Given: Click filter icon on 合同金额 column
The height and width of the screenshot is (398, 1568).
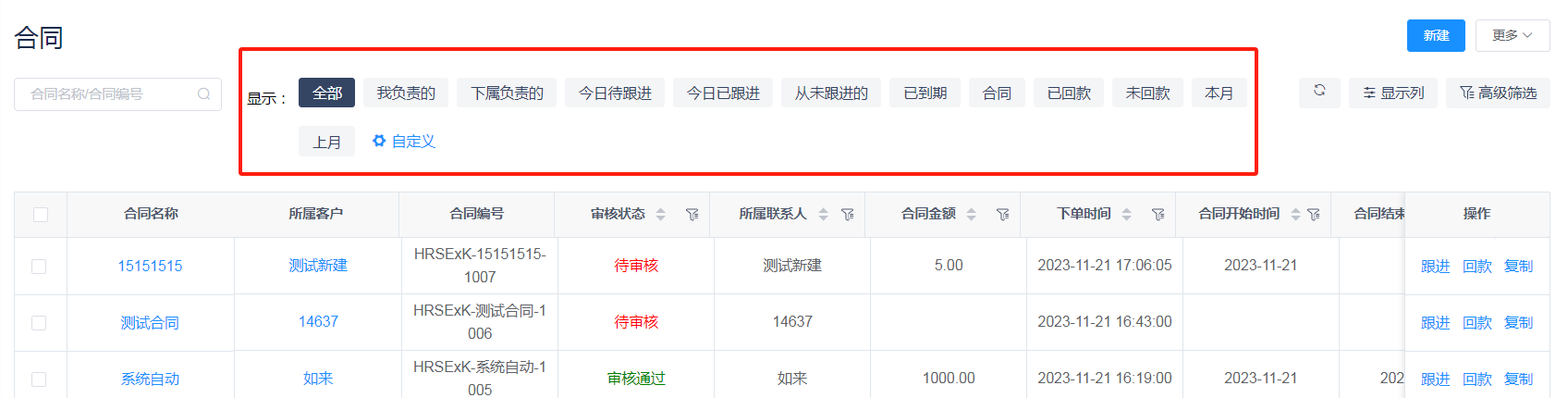Looking at the screenshot, I should click(x=1002, y=215).
